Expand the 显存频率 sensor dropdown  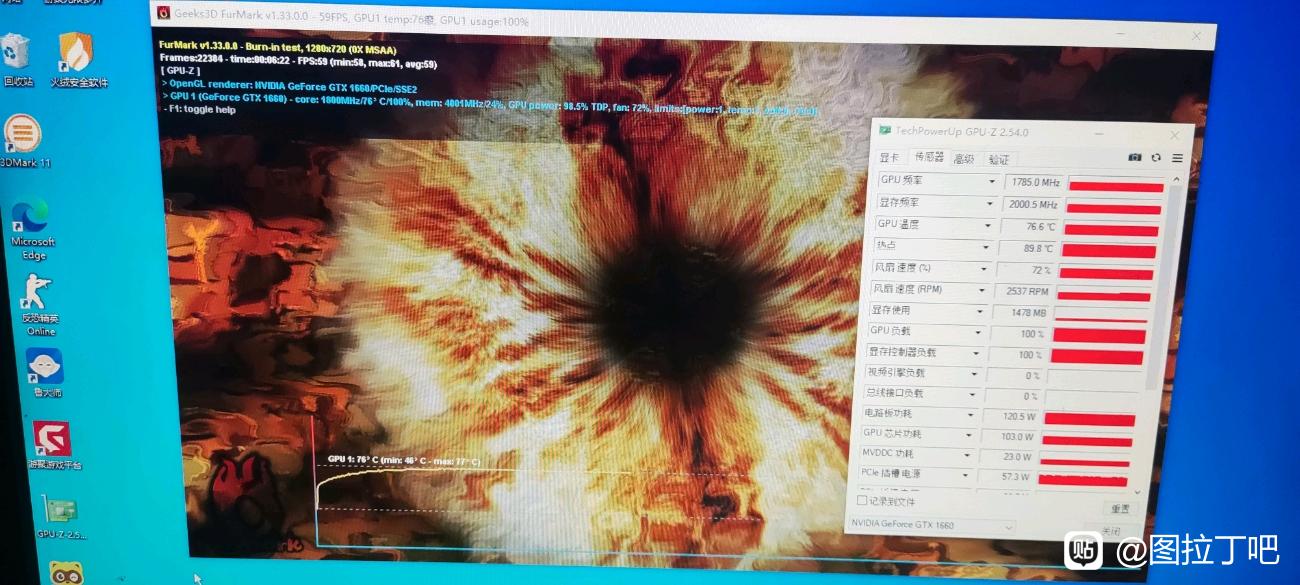(x=991, y=204)
